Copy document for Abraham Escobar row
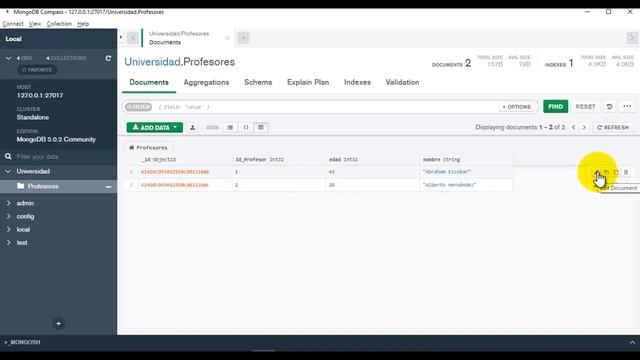This screenshot has width=640, height=360. coord(606,172)
